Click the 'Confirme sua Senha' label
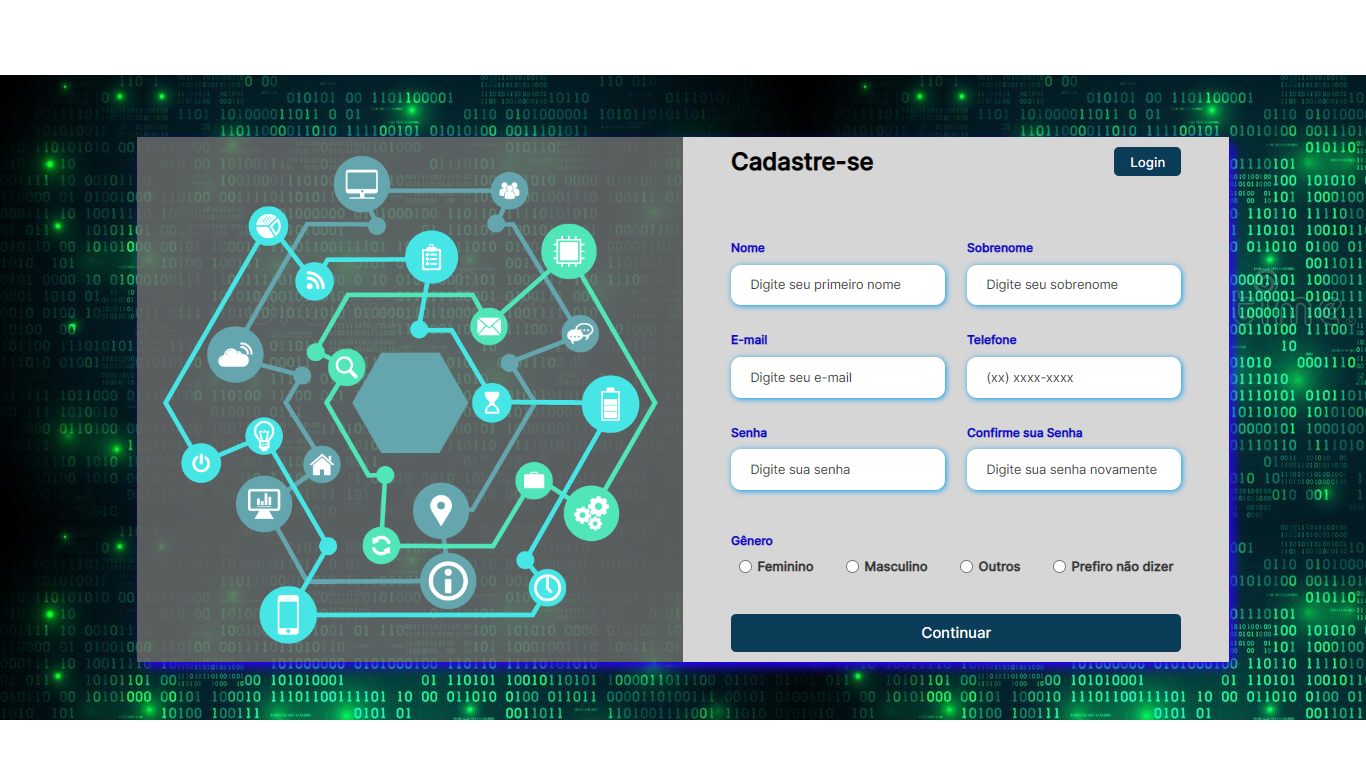Image resolution: width=1366 pixels, height=768 pixels. tap(1025, 433)
